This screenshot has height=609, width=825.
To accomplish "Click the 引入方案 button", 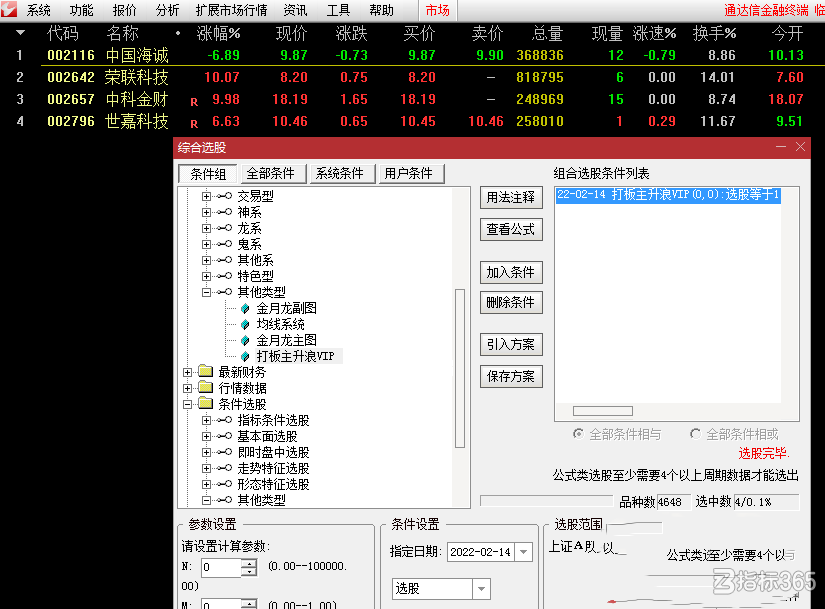I will [511, 344].
